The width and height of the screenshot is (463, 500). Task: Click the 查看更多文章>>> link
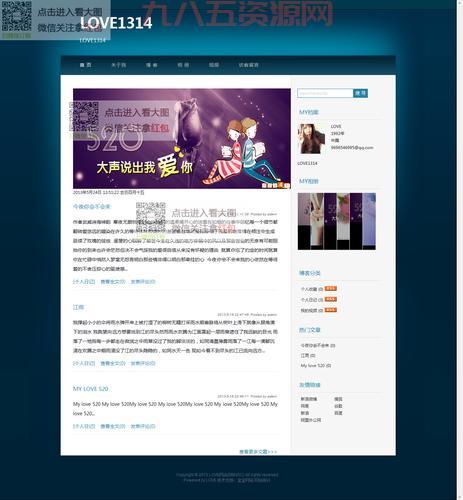[258, 452]
